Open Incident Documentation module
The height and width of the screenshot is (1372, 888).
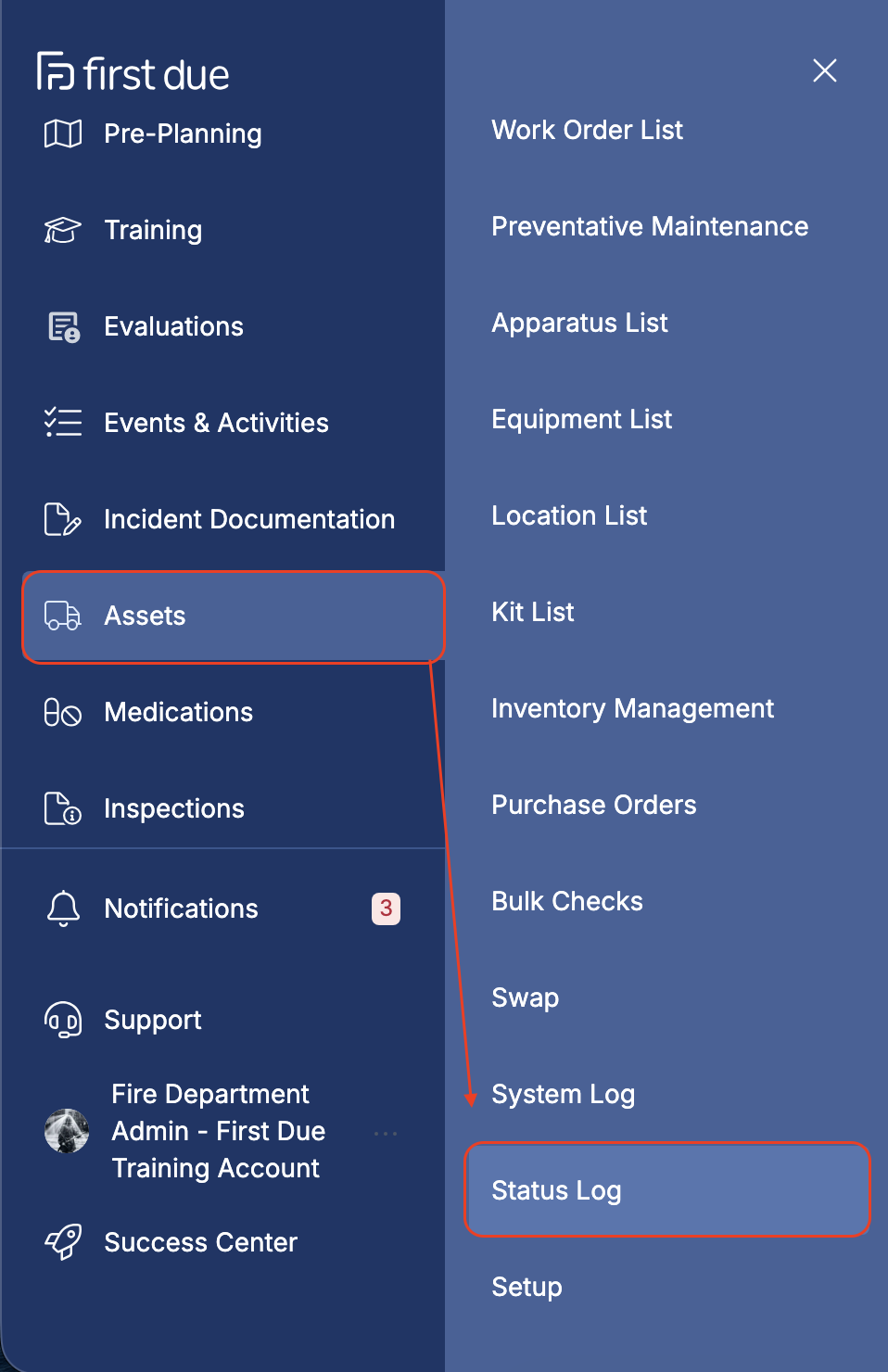tap(249, 519)
